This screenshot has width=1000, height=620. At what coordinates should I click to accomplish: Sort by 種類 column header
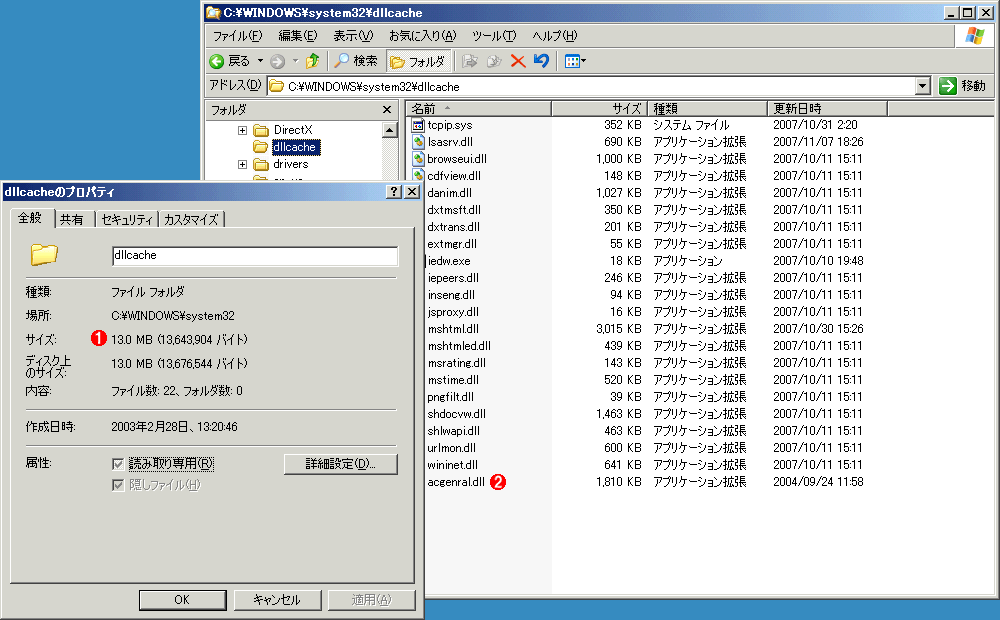pyautogui.click(x=707, y=108)
